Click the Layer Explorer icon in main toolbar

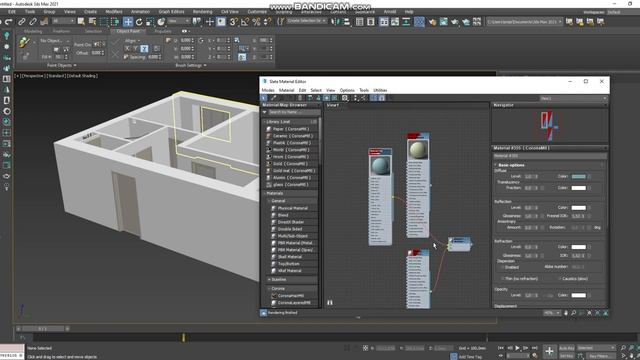pos(371,22)
